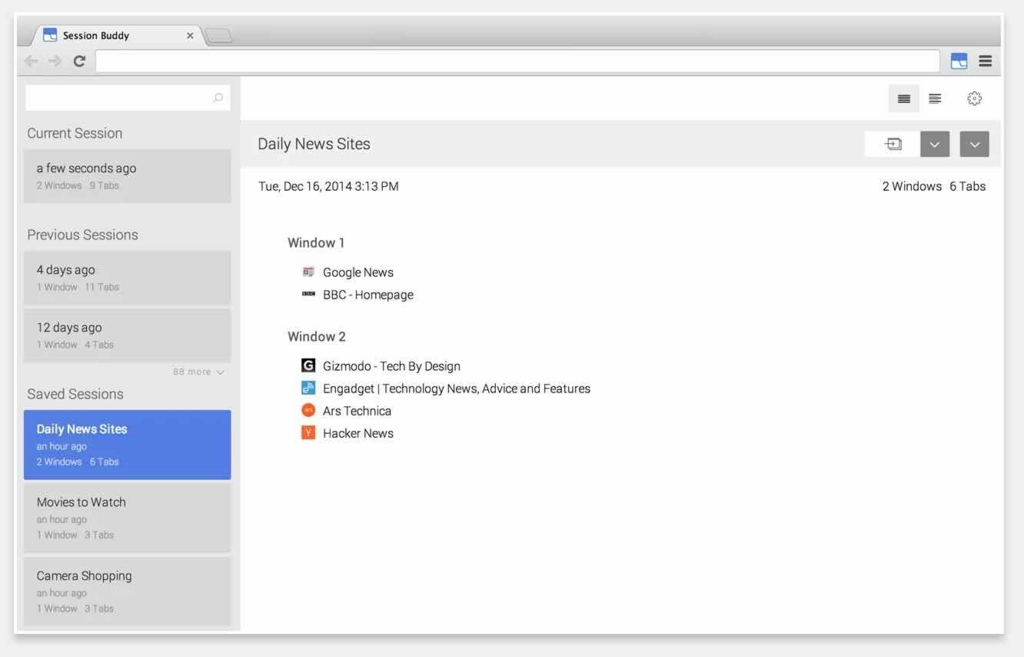The width and height of the screenshot is (1024, 657).
Task: Select the '4 days ago' previous session
Action: point(127,278)
